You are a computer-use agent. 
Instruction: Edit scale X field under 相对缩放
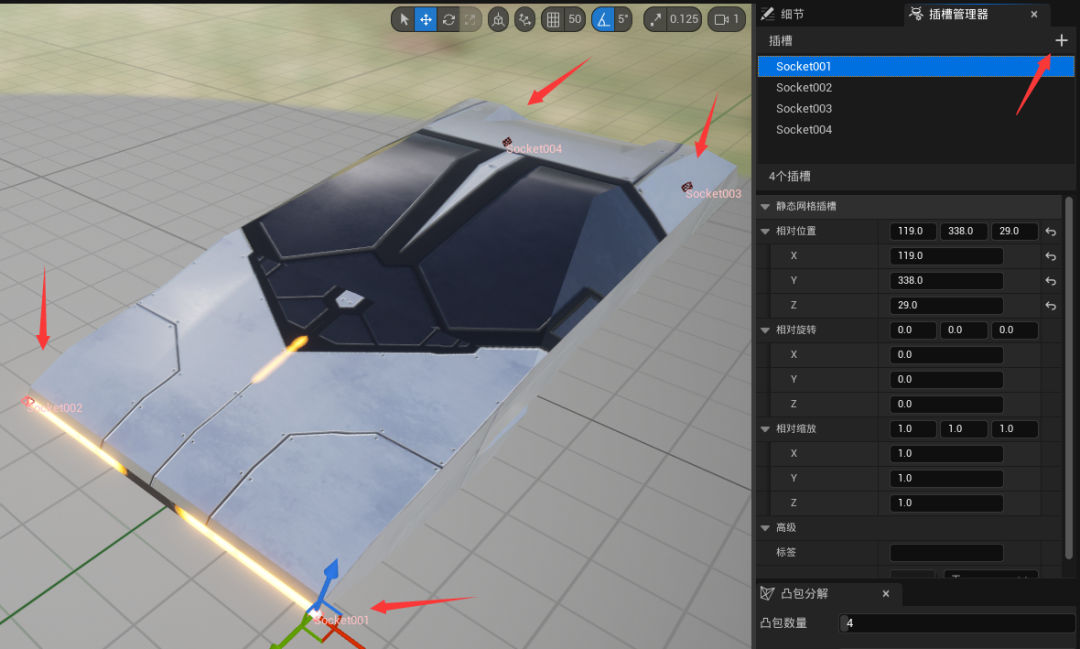pos(946,453)
